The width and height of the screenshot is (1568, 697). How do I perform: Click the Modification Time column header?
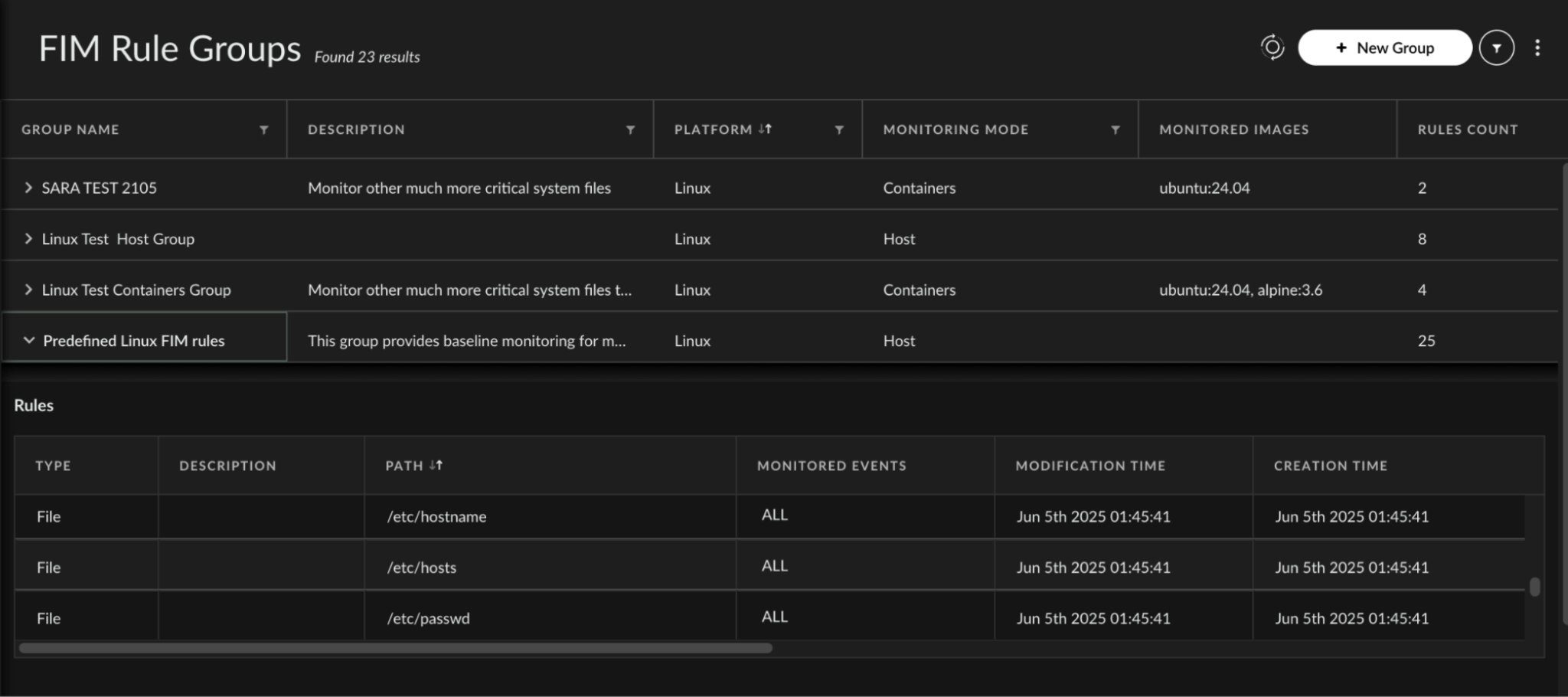coord(1090,466)
